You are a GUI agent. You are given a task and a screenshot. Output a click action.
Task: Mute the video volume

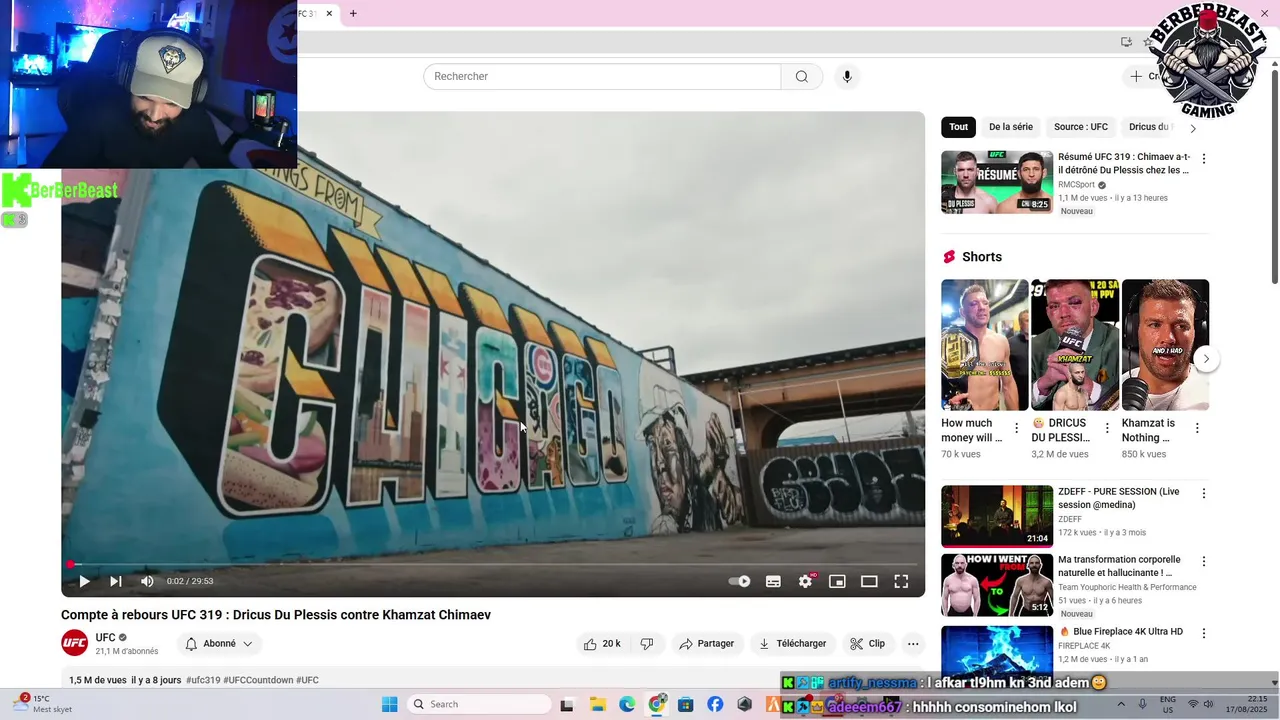click(147, 581)
